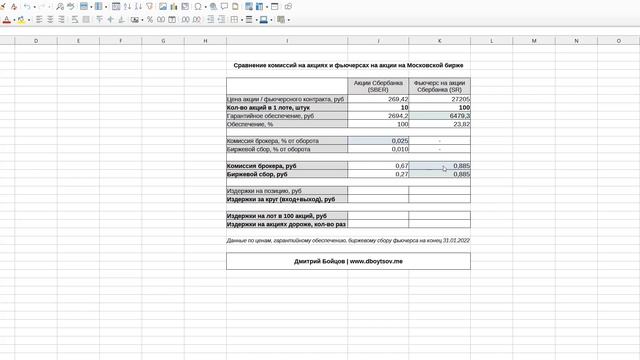The height and width of the screenshot is (360, 640).
Task: Open Find and Replace magnifier icon
Action: [x=60, y=7]
